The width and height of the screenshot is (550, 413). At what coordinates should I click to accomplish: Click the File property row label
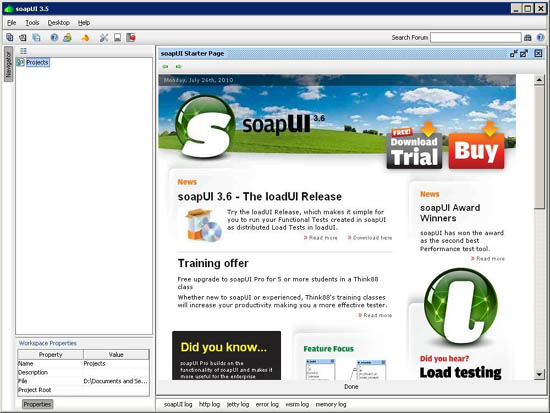pos(23,381)
